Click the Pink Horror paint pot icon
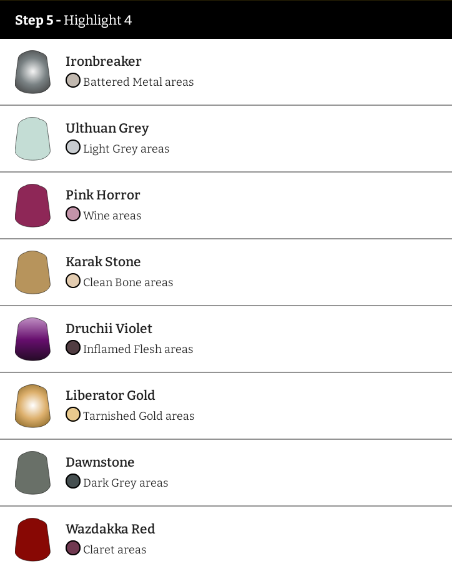This screenshot has width=452, height=571. 33,205
